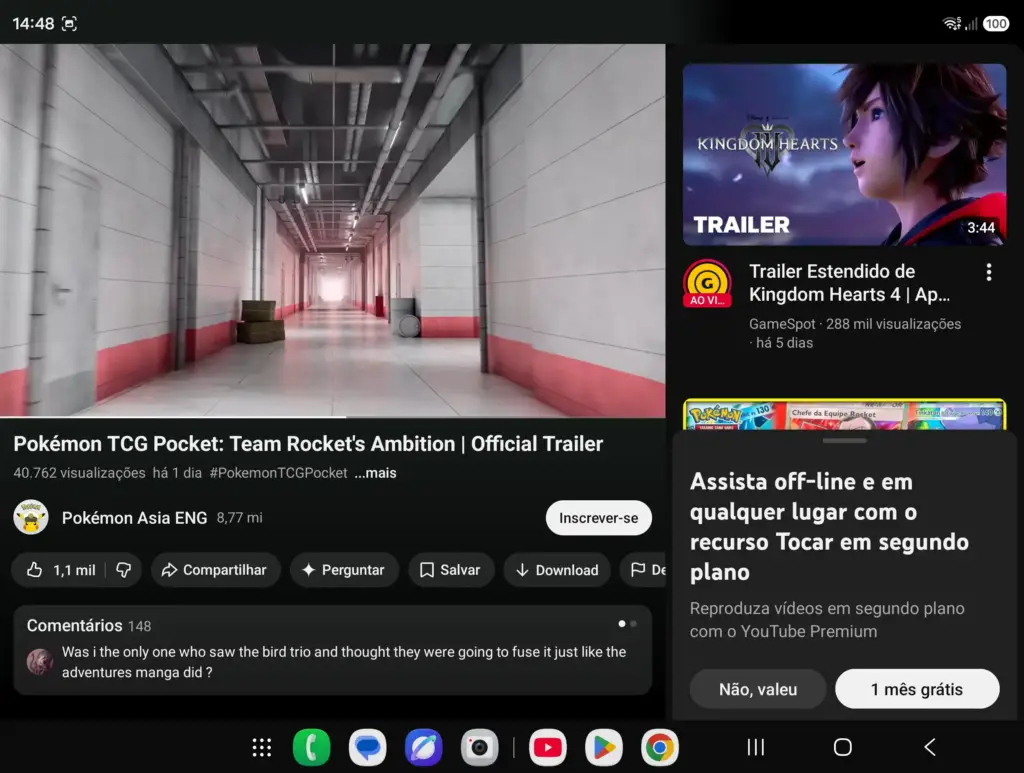
Task: Like the video with thumbs up icon
Action: pos(60,570)
